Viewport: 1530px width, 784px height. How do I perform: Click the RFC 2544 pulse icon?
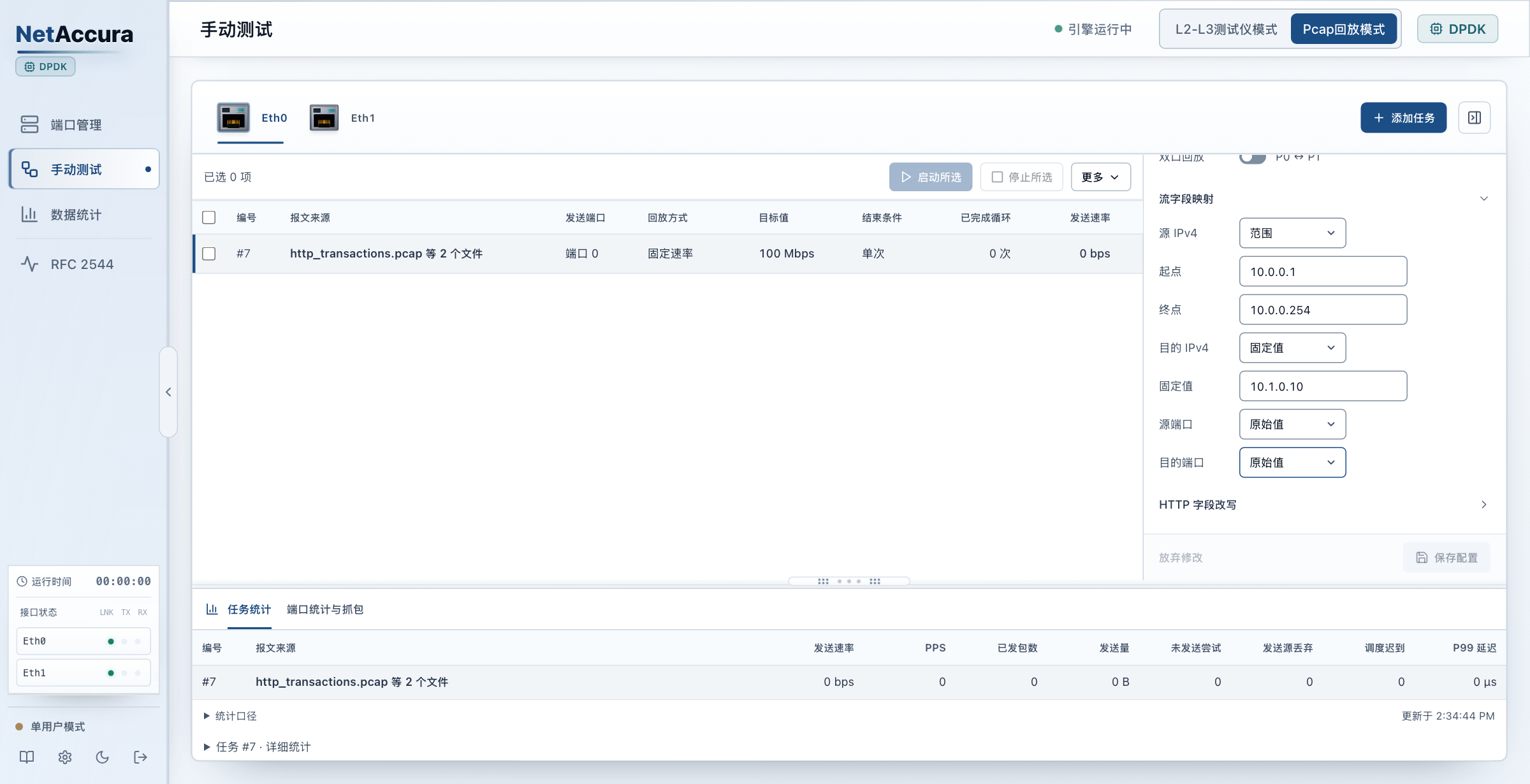[x=29, y=264]
